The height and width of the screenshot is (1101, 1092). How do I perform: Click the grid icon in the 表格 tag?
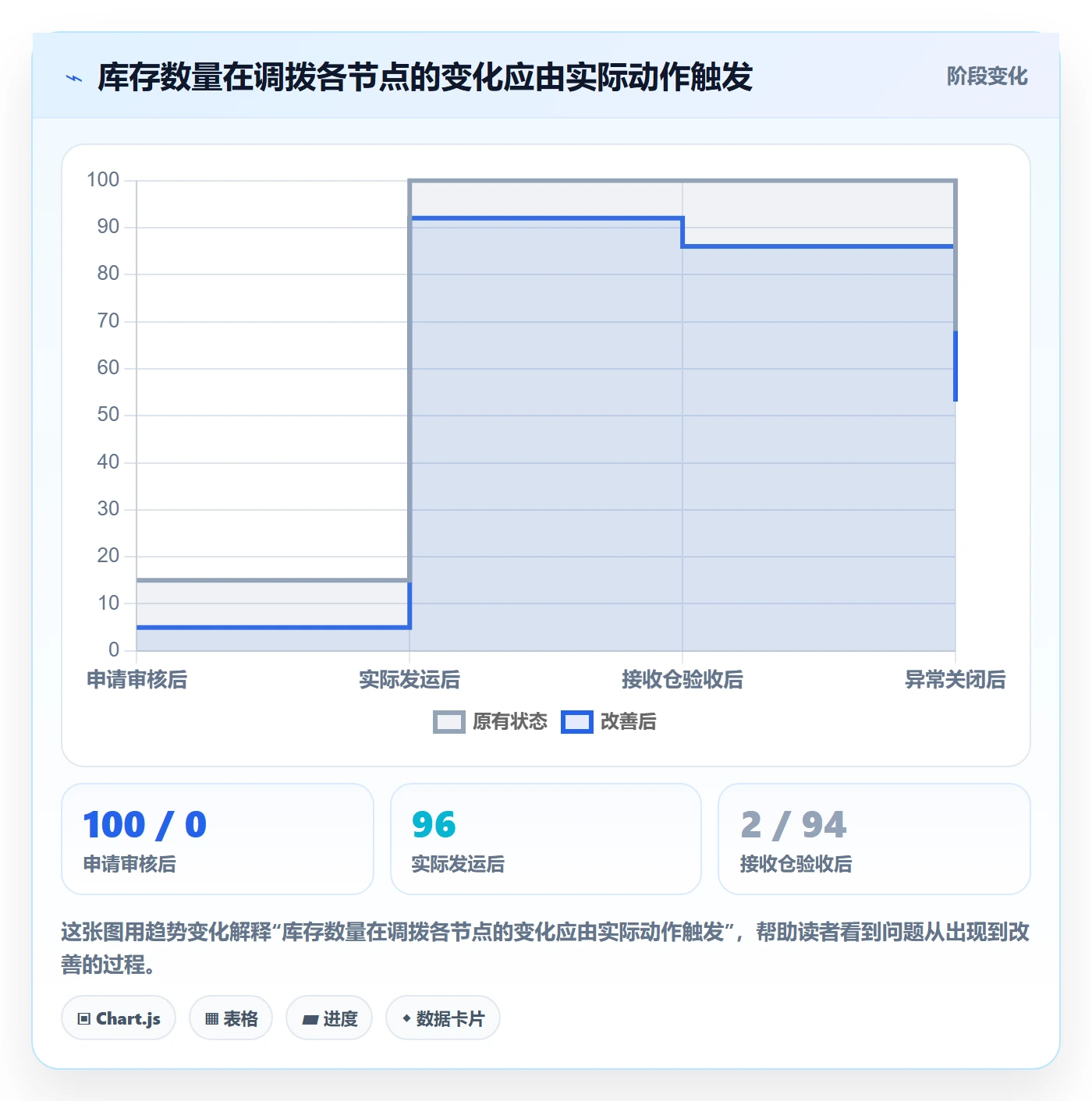click(x=211, y=1019)
